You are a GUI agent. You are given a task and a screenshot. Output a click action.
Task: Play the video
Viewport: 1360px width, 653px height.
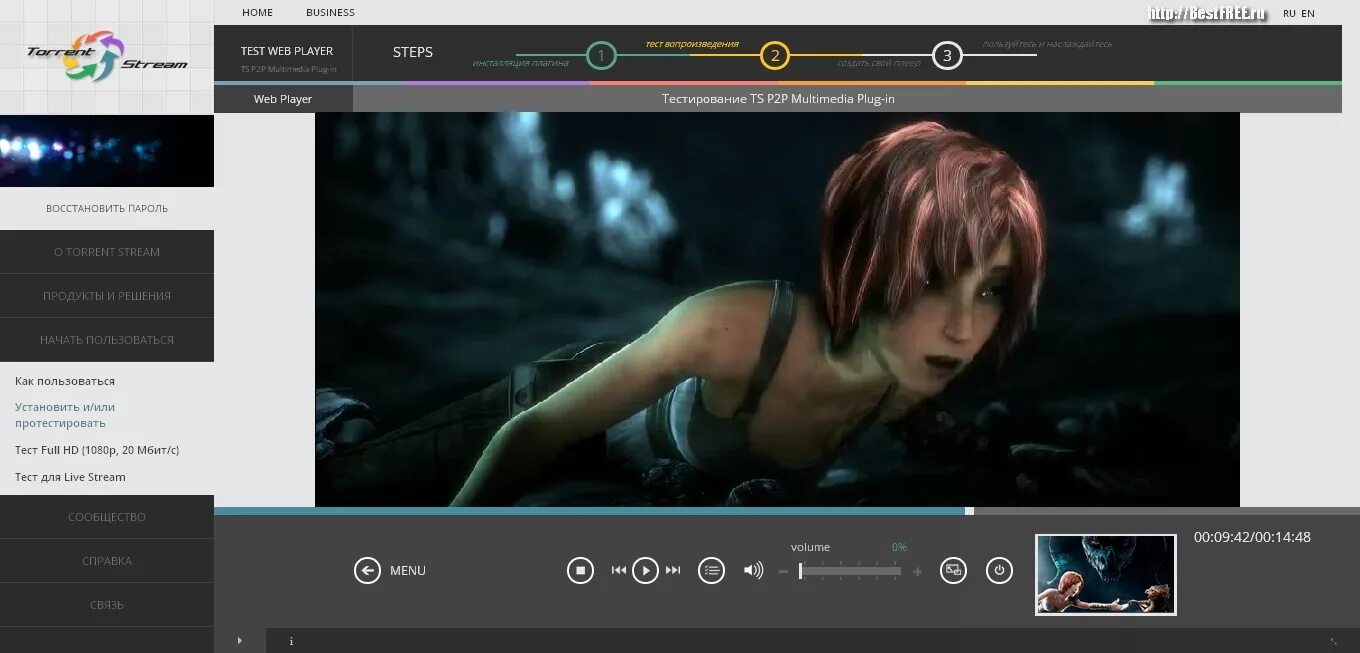tap(645, 570)
